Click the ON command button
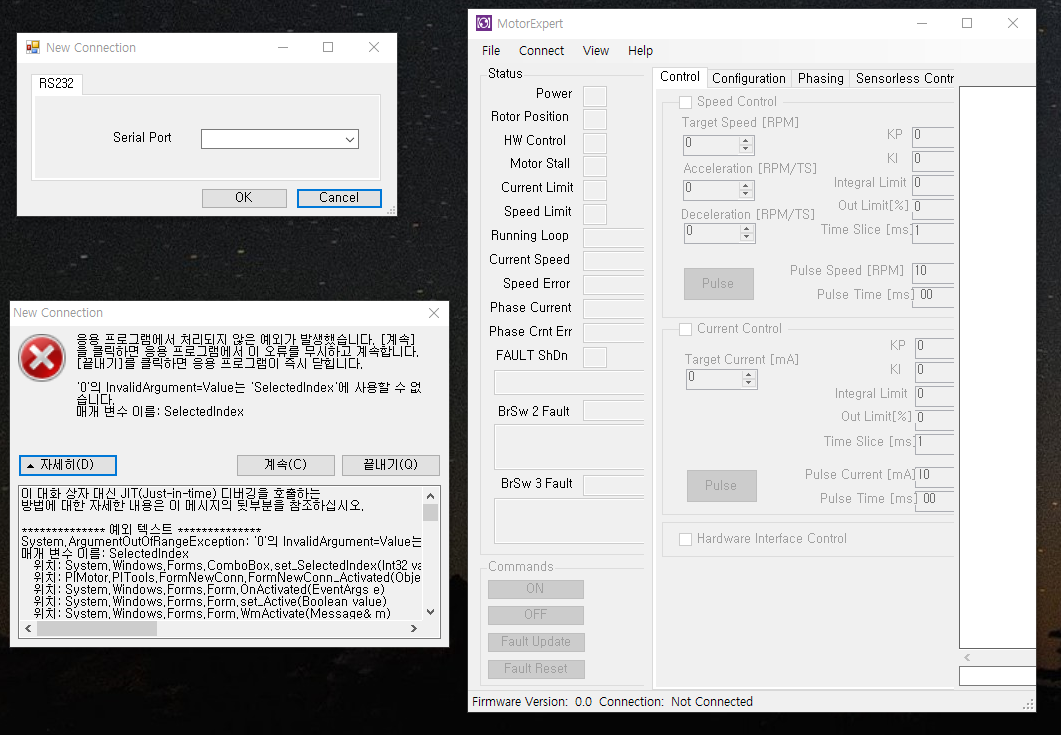This screenshot has height=735, width=1061. pyautogui.click(x=535, y=589)
